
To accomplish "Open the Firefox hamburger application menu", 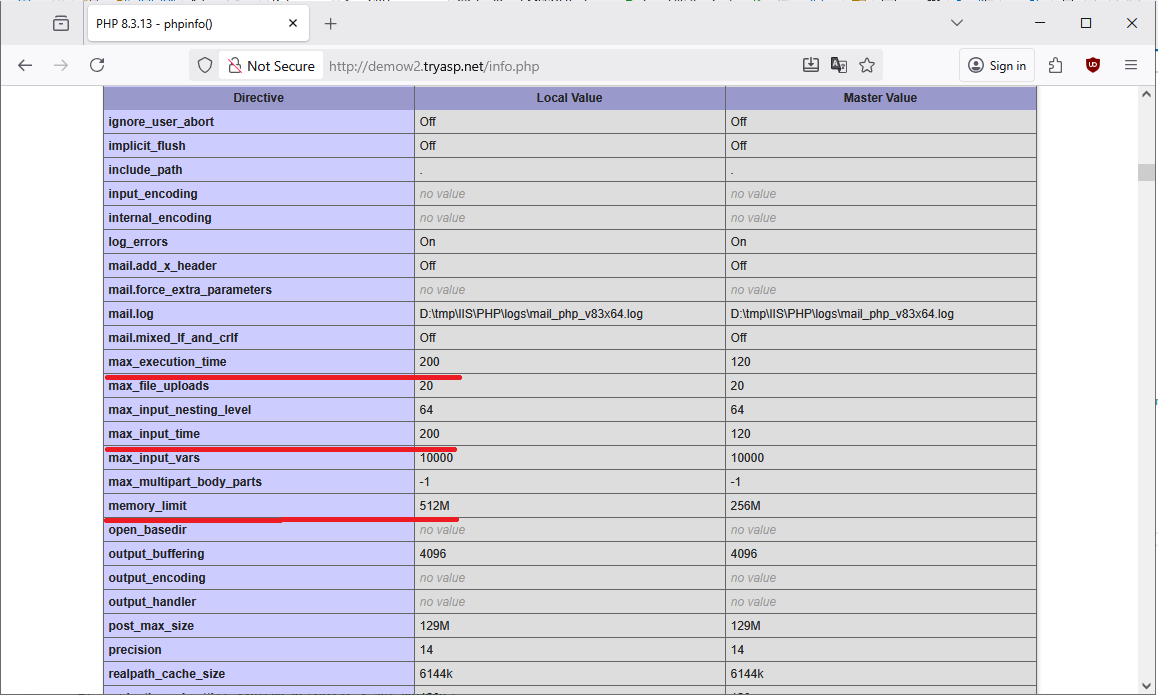I will pos(1131,65).
